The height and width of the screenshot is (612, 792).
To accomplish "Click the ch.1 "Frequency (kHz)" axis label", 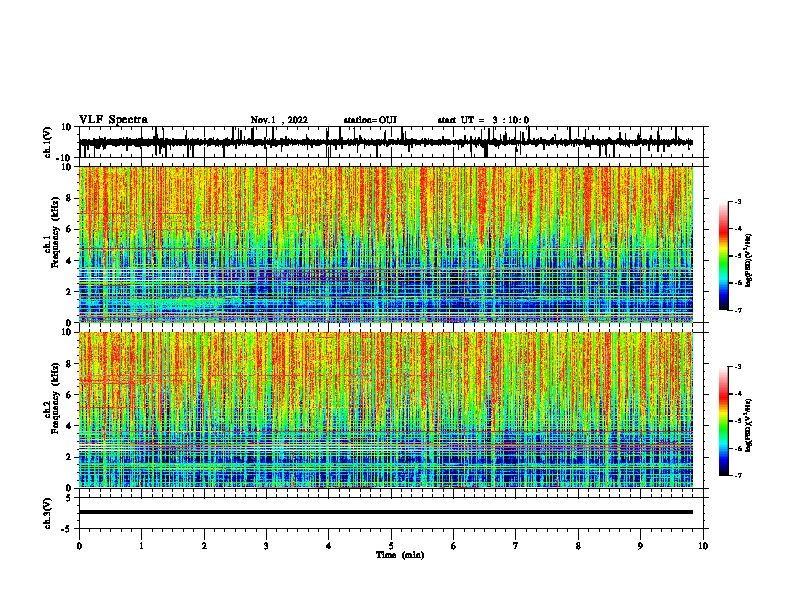I will [56, 233].
